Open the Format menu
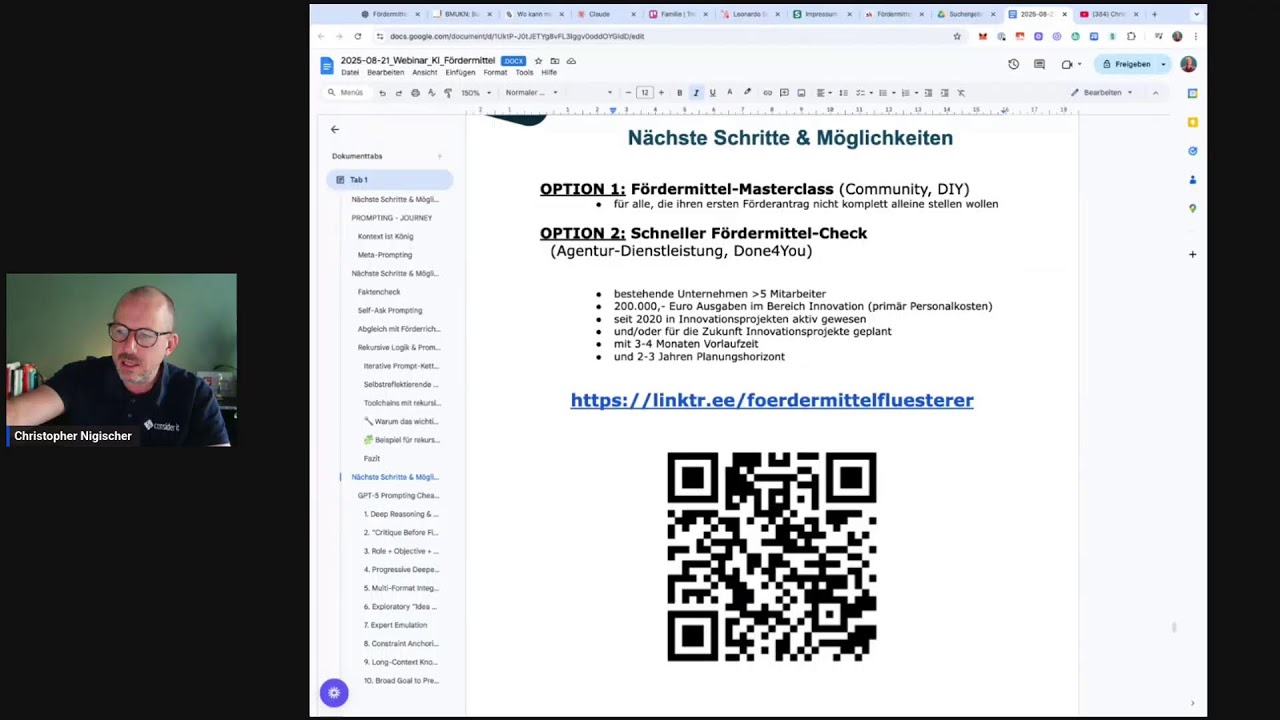 [495, 73]
